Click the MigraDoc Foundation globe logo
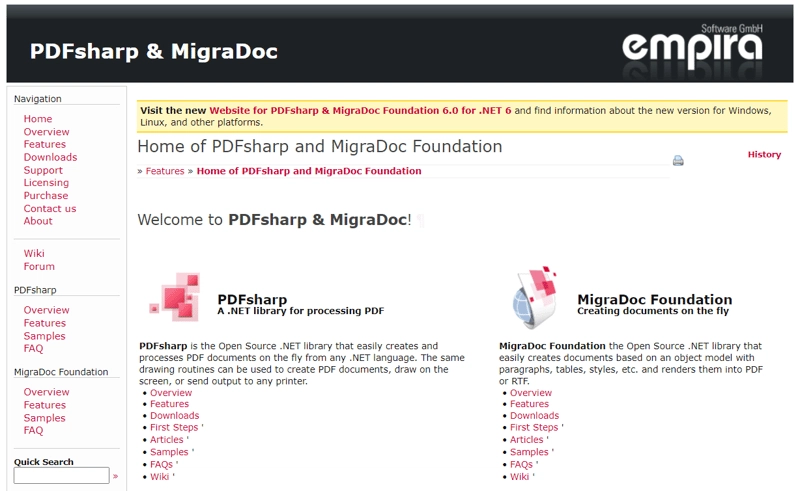This screenshot has width=800, height=491. tap(534, 298)
